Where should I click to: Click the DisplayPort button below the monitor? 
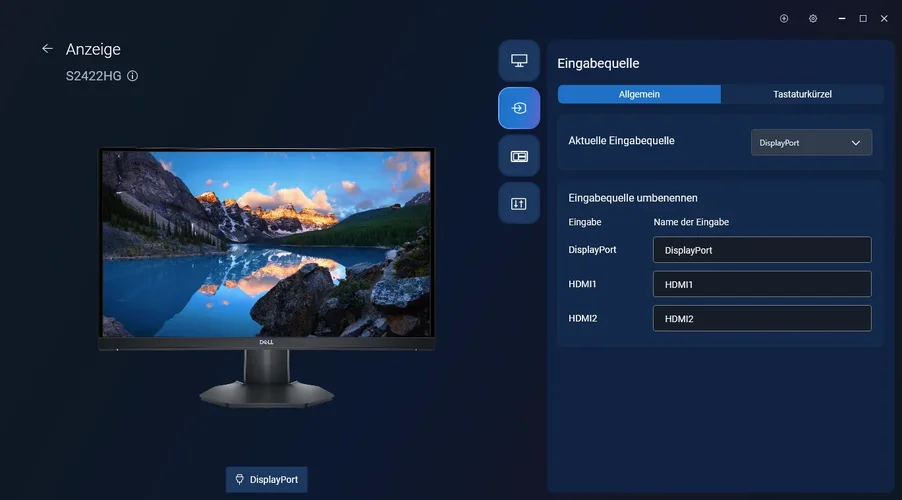266,479
